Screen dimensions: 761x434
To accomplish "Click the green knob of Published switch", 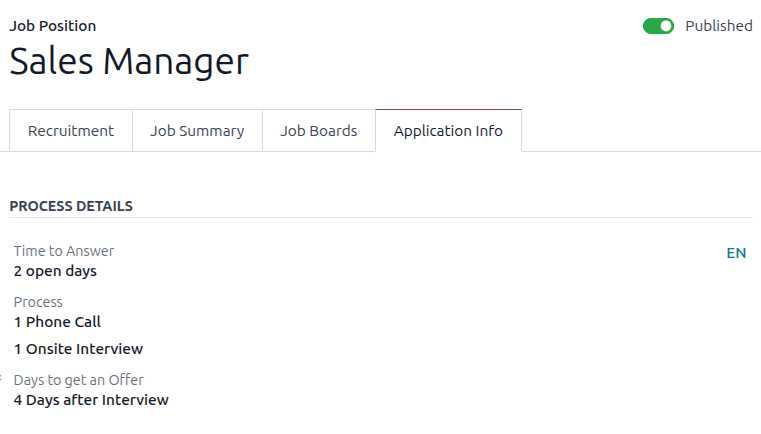I will [x=666, y=26].
